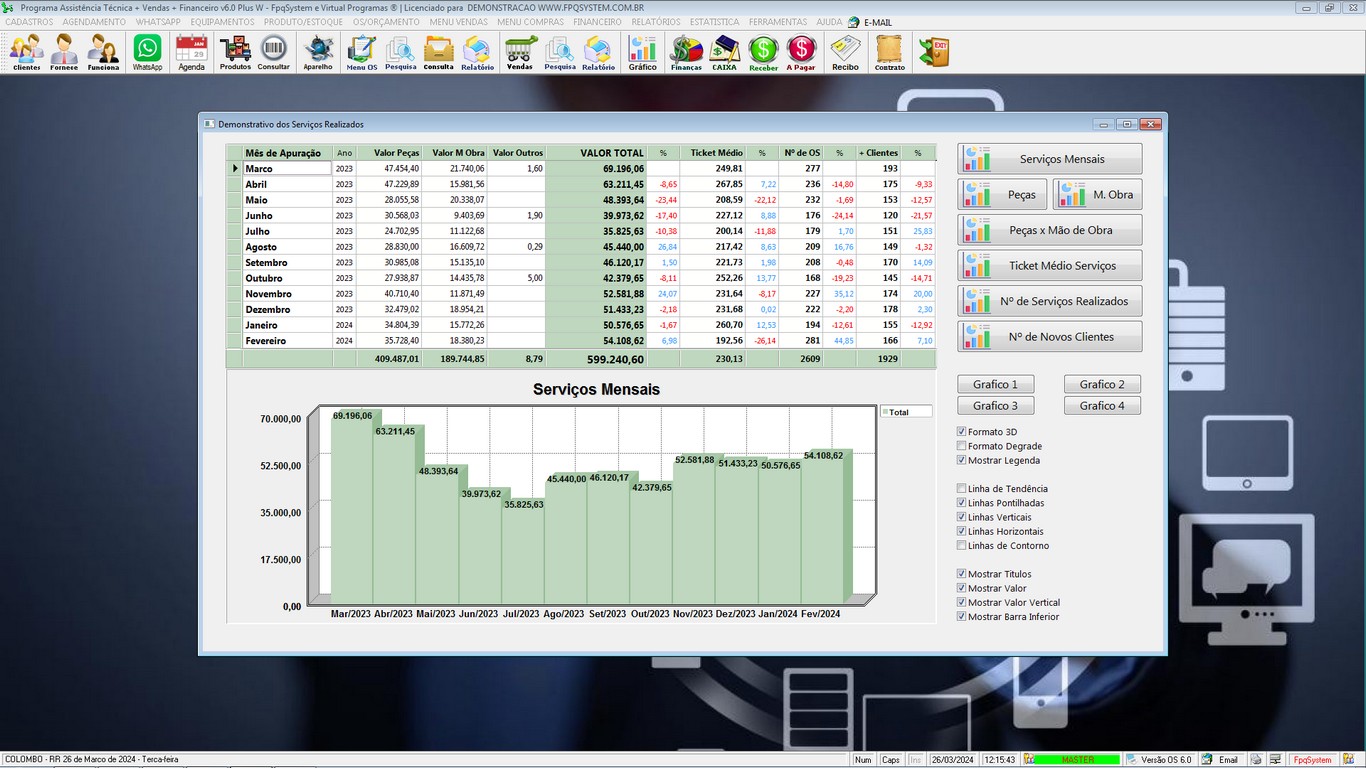Open the FINANCEIRO menu
1366x768 pixels.
(597, 22)
